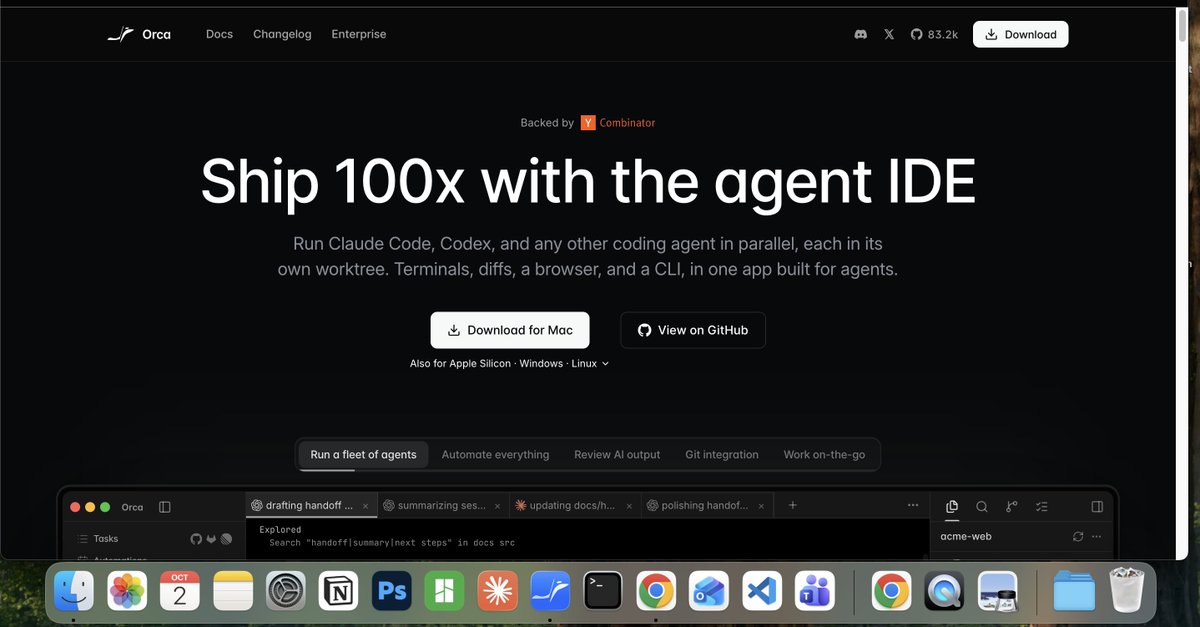Open Photoshop from the Dock
The height and width of the screenshot is (627, 1200).
[x=391, y=591]
